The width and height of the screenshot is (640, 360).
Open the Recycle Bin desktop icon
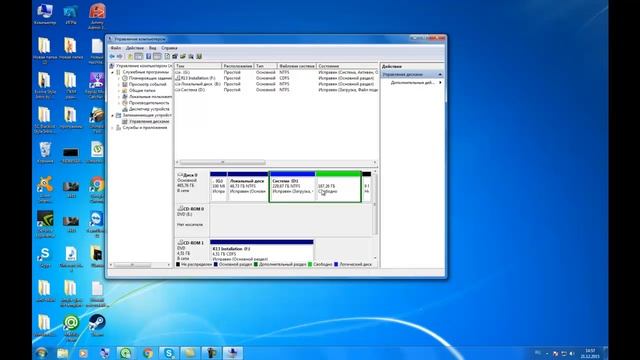45,153
